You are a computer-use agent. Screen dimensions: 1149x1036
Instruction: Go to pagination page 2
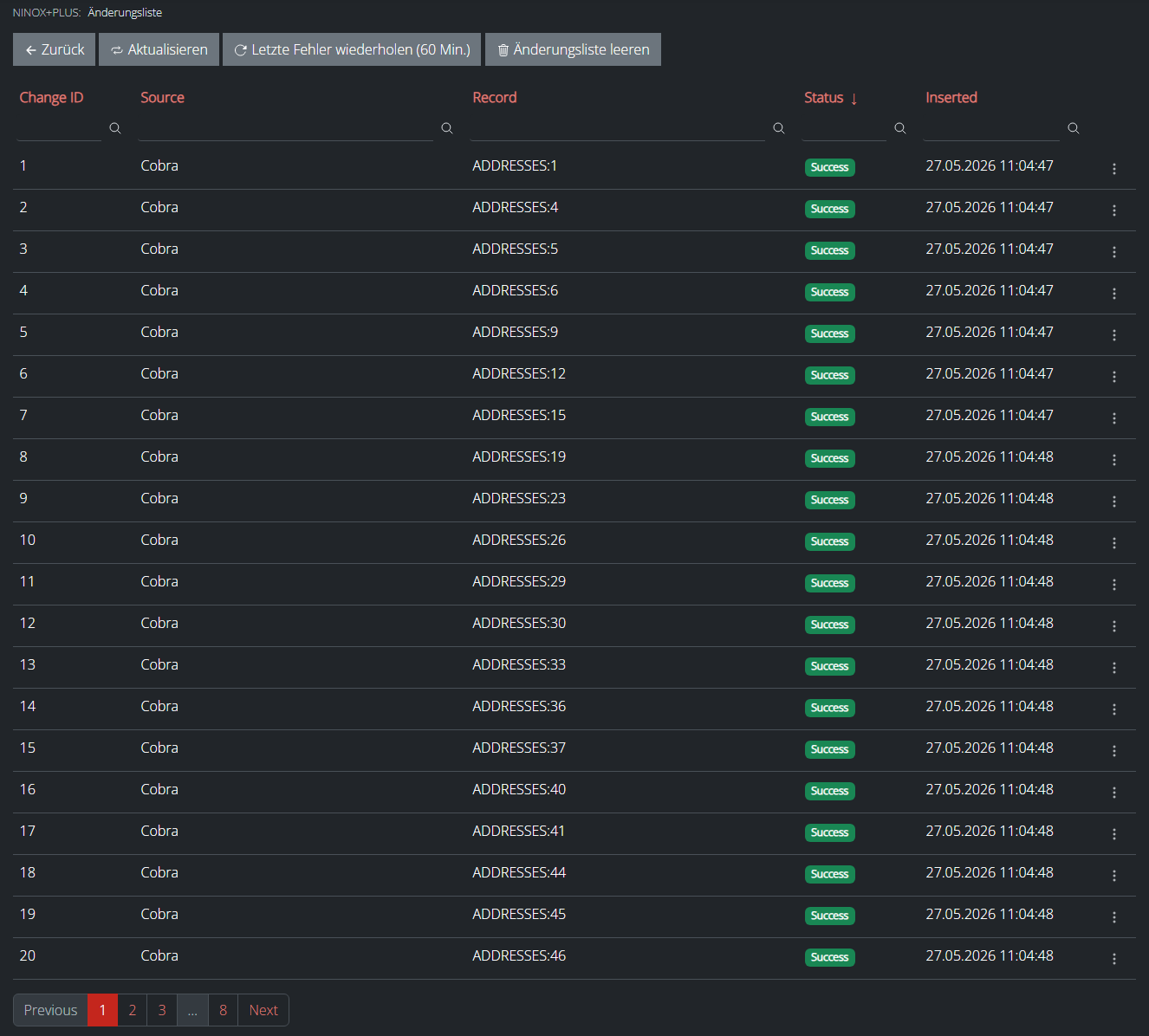(133, 1010)
